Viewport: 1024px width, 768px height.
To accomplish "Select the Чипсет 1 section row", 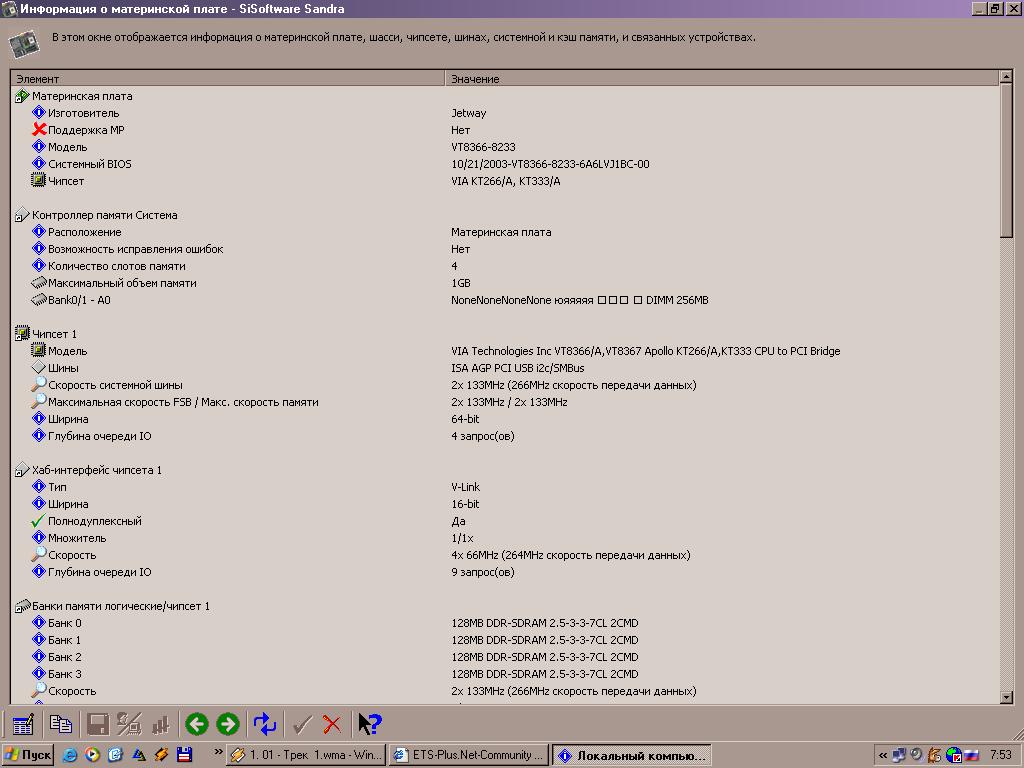I will (54, 334).
